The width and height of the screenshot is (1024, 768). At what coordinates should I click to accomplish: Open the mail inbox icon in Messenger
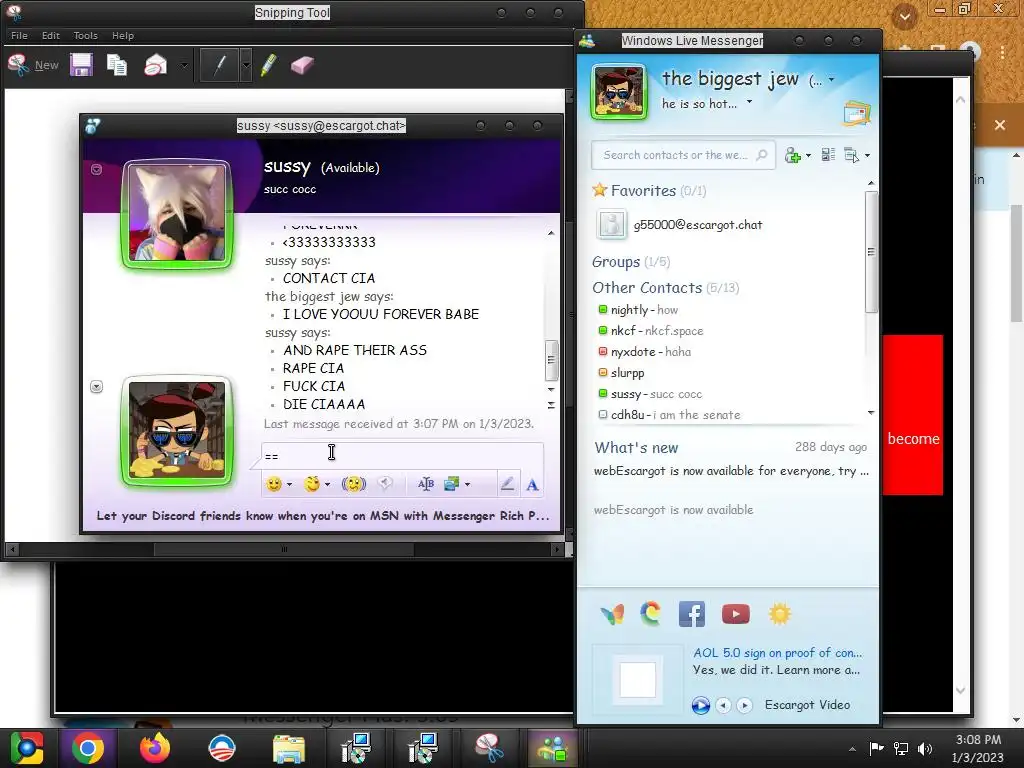(x=856, y=113)
